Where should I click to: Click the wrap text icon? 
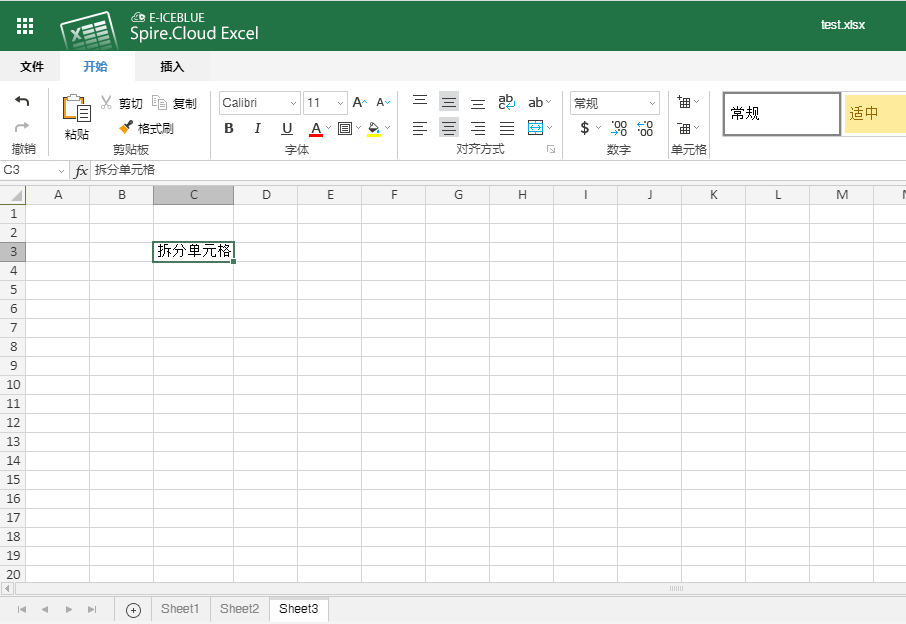[x=506, y=100]
